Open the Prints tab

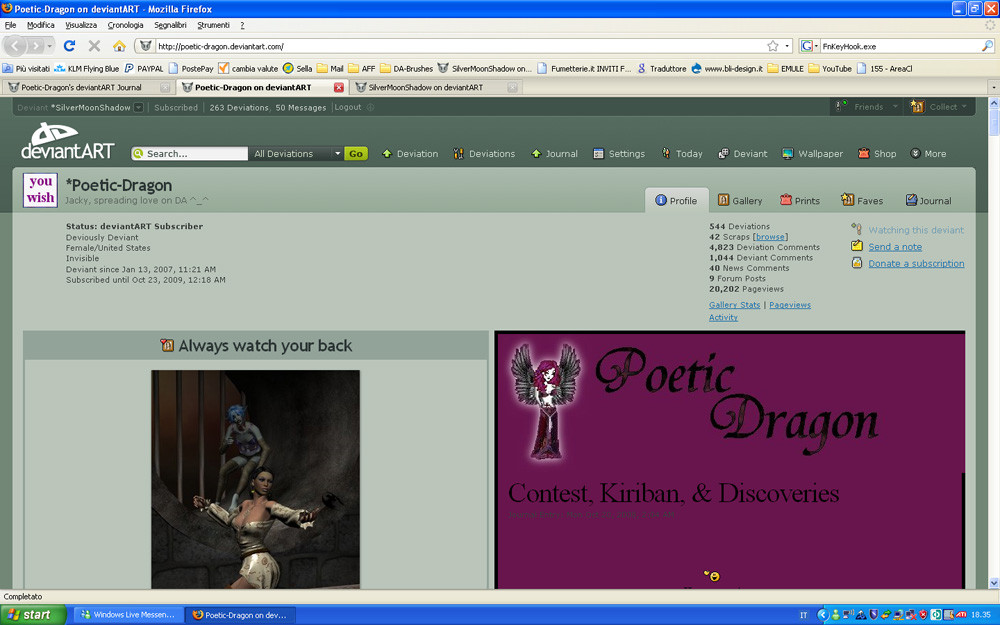point(800,200)
